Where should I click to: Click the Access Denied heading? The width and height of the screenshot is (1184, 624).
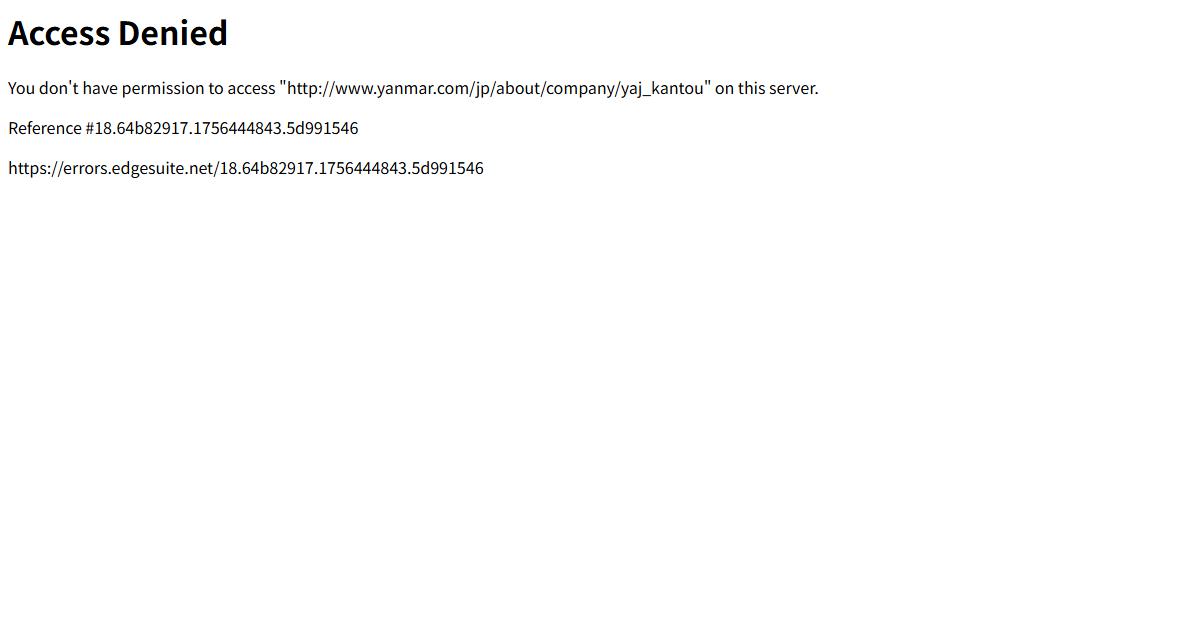coord(118,33)
